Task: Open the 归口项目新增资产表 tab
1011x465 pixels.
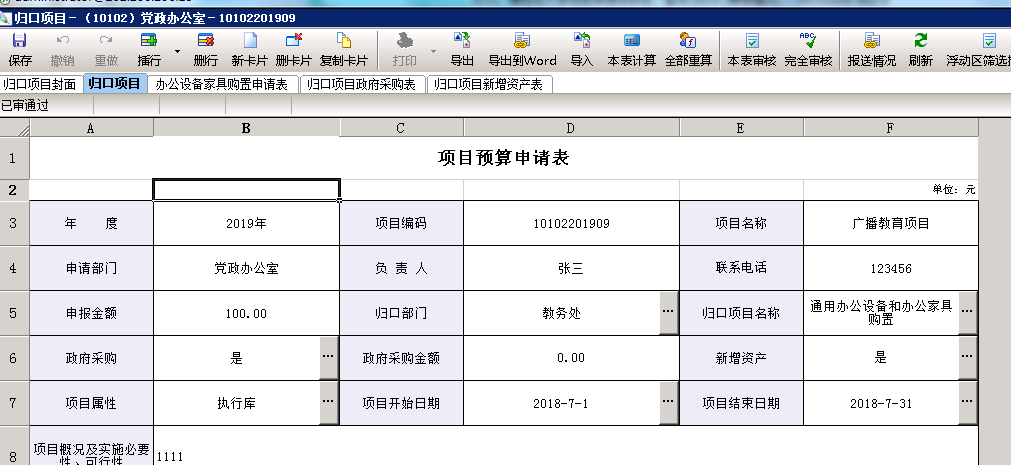Action: 489,84
